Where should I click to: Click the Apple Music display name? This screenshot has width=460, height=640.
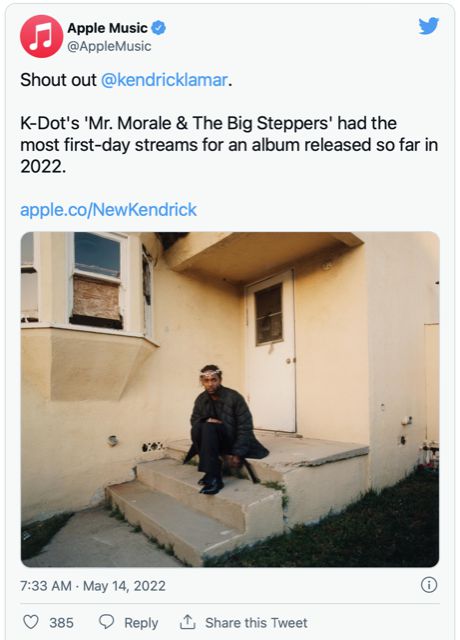(x=107, y=28)
